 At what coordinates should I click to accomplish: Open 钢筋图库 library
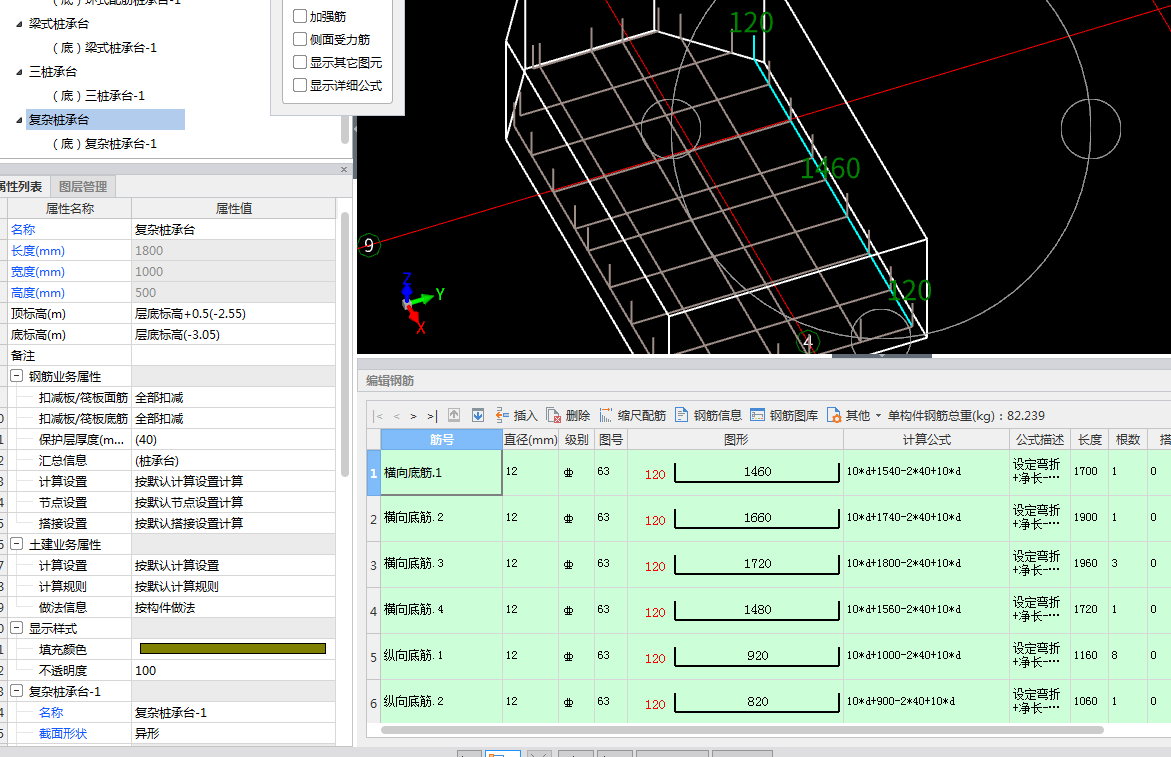pyautogui.click(x=784, y=415)
